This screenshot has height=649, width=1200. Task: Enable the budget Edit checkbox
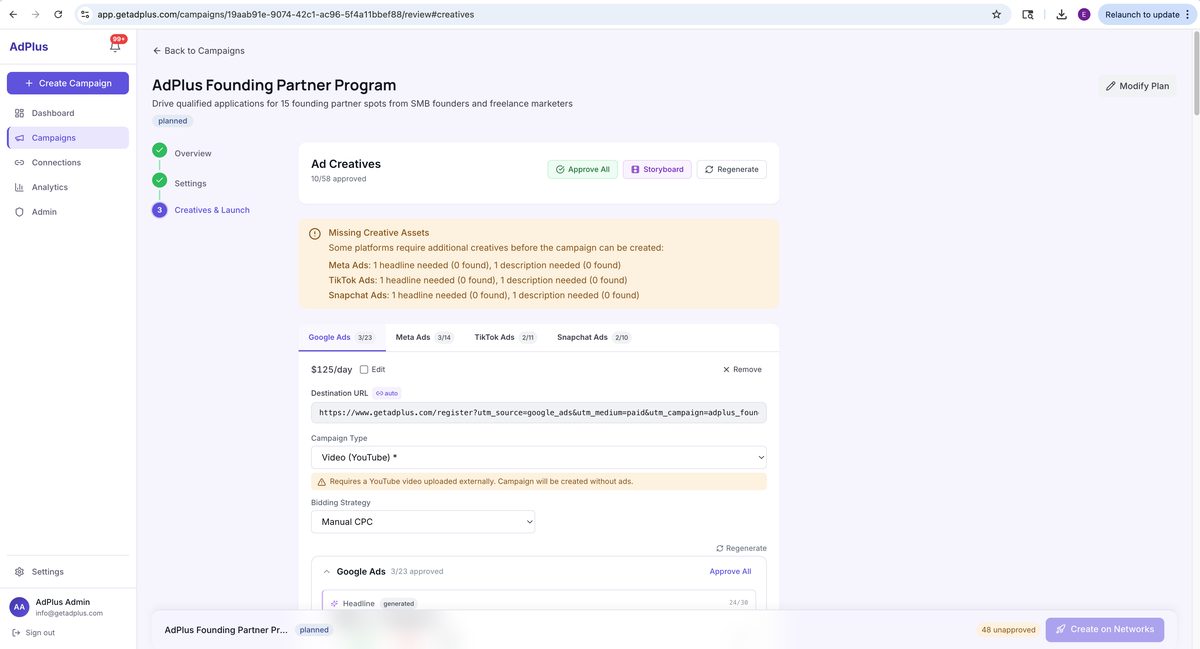[x=364, y=370]
